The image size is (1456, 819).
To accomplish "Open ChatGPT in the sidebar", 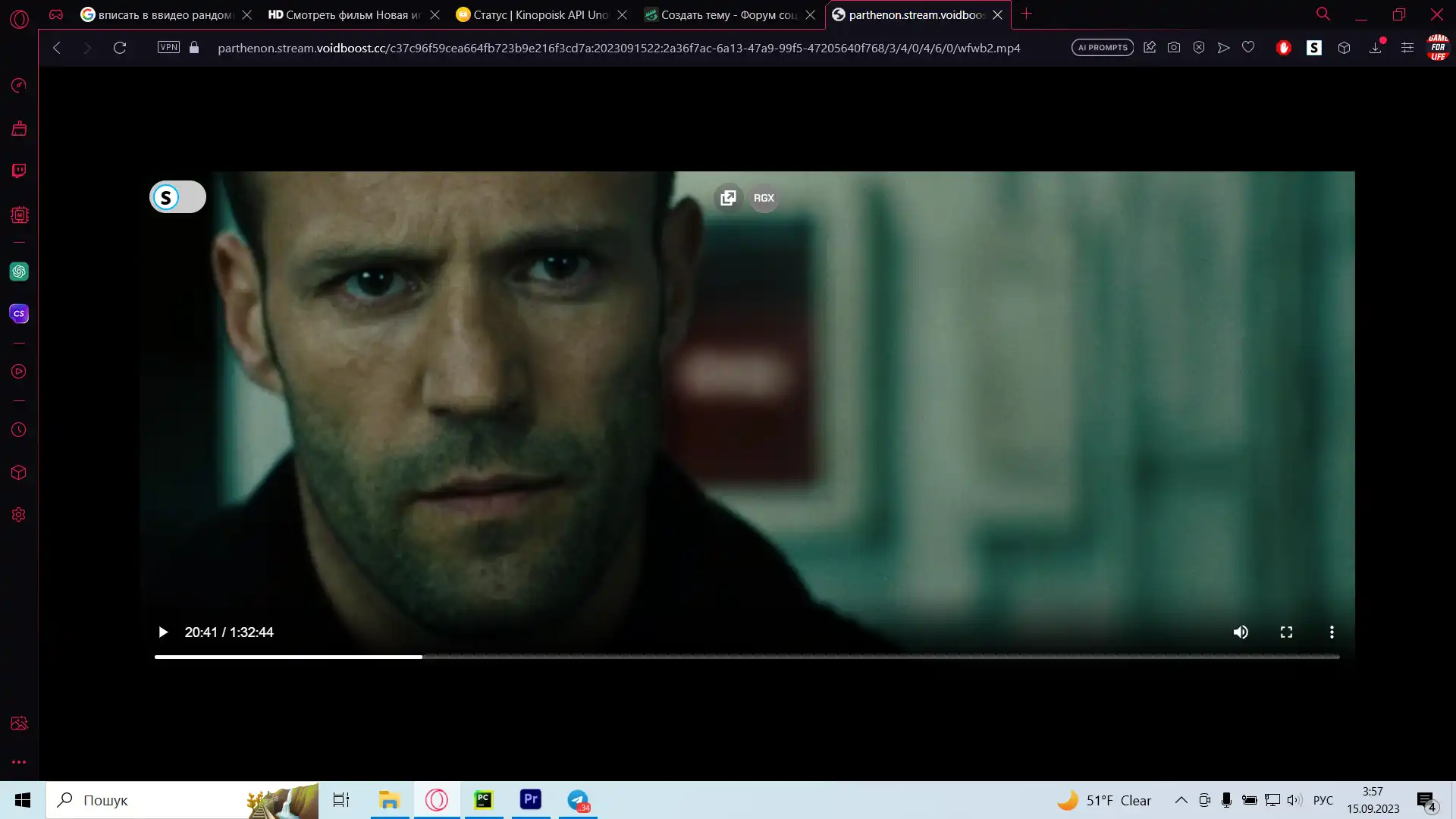I will [x=19, y=271].
